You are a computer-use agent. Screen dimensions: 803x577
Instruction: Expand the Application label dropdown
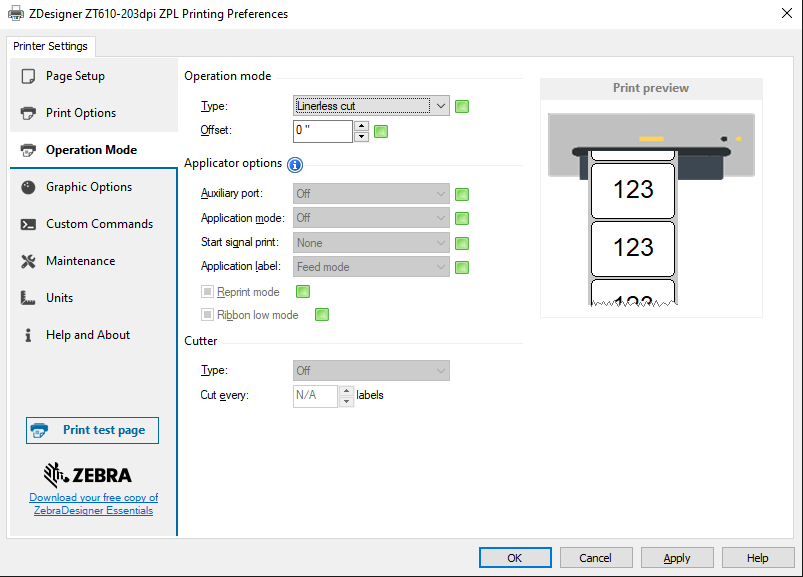pos(371,267)
